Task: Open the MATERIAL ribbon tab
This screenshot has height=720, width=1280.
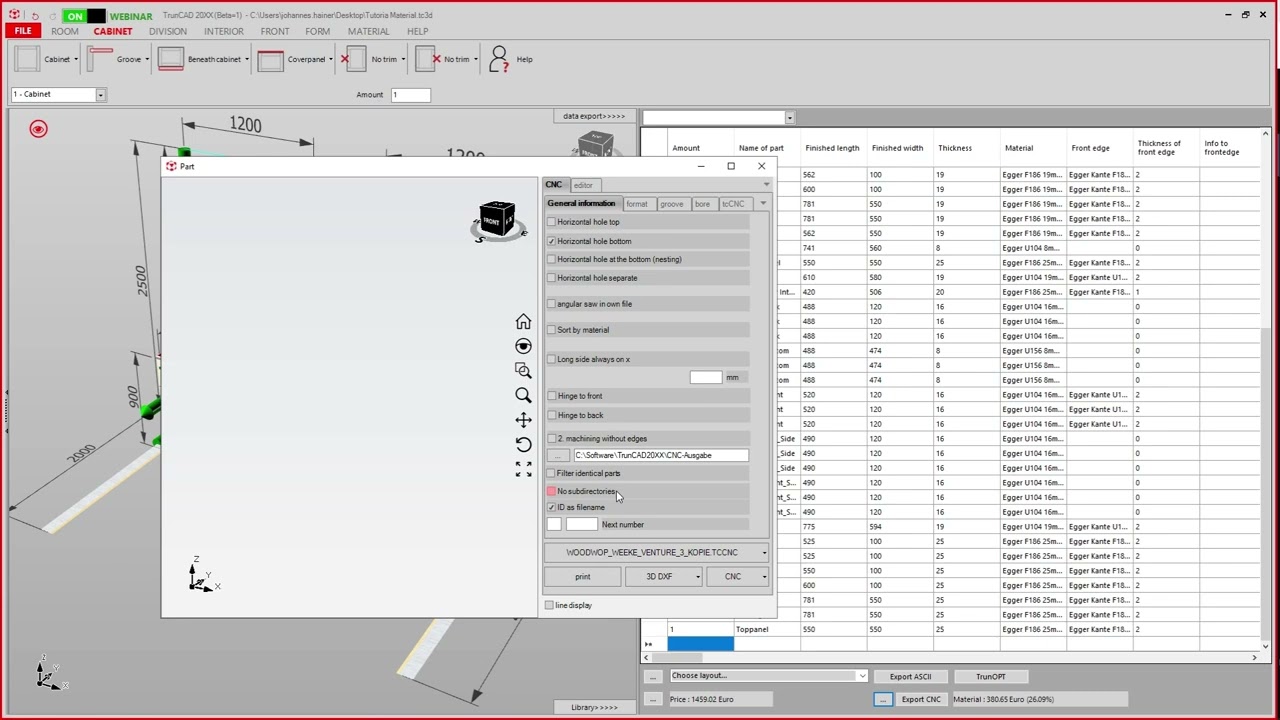Action: tap(369, 31)
